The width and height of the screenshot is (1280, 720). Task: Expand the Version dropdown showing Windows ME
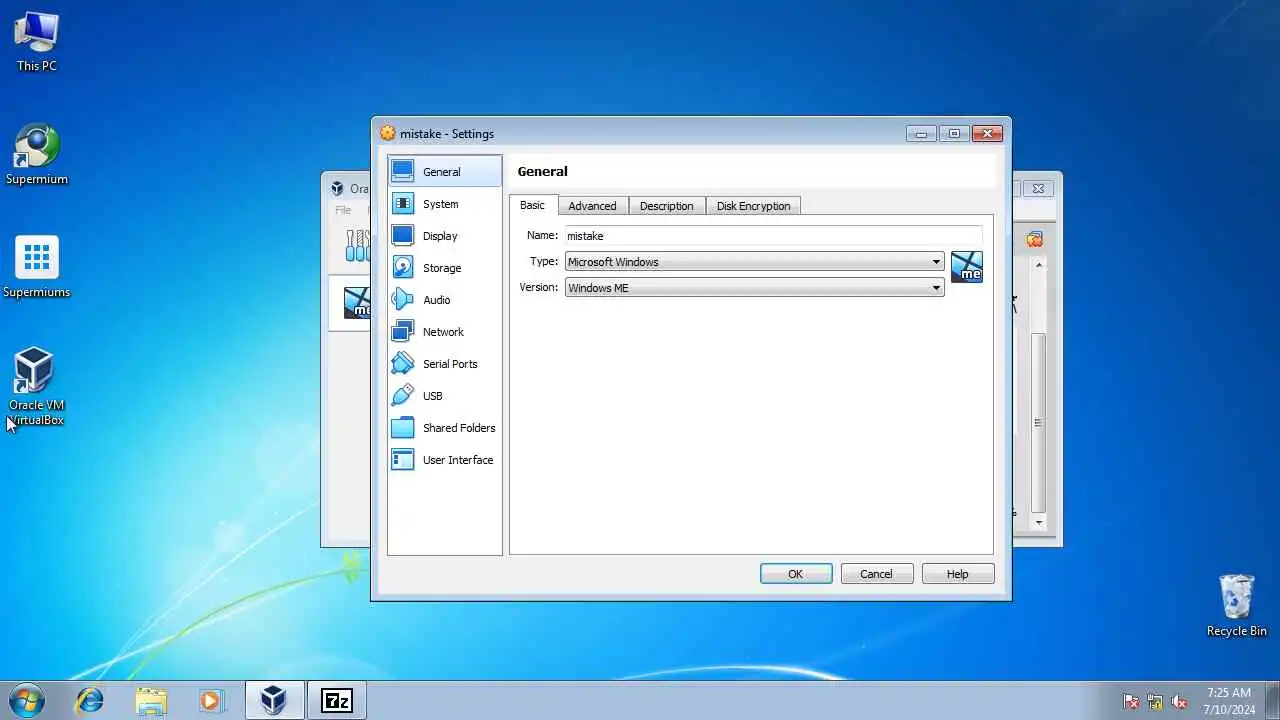coord(754,288)
